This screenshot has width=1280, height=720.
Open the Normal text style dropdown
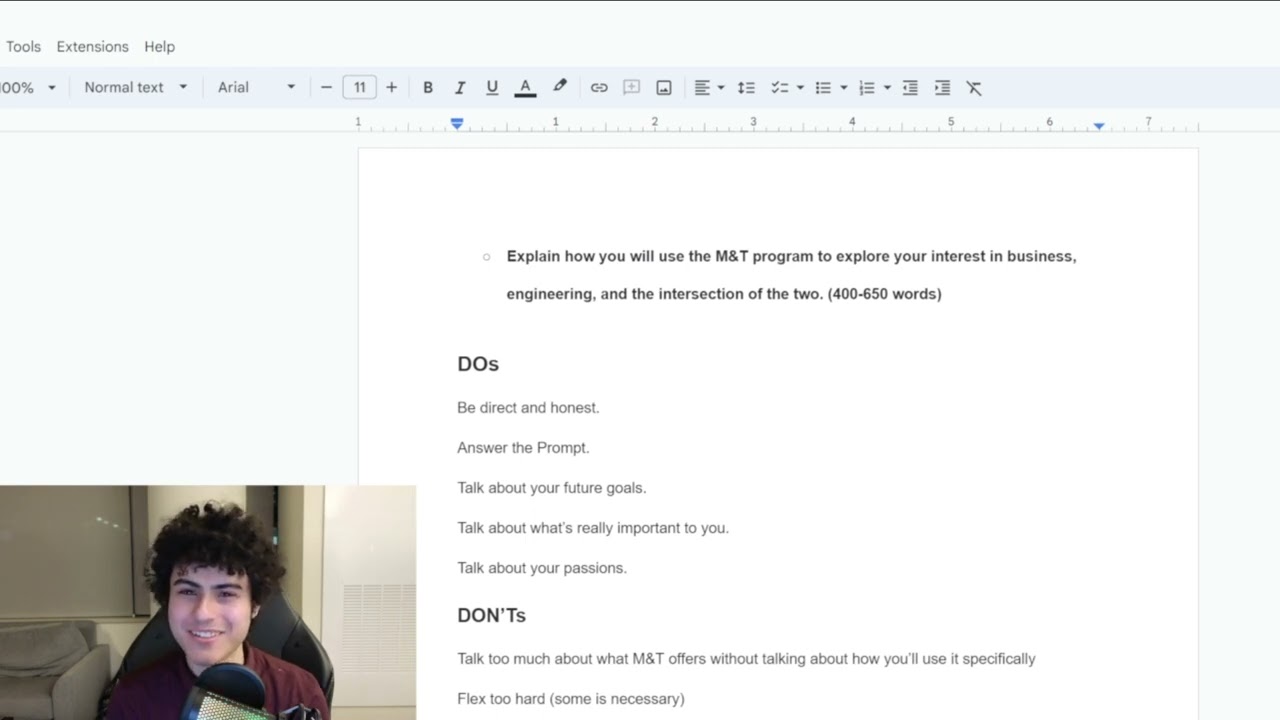(x=135, y=88)
